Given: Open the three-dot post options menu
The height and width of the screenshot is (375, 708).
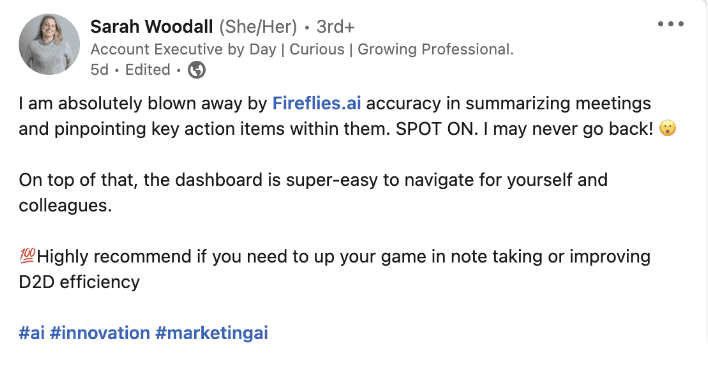Looking at the screenshot, I should pyautogui.click(x=671, y=24).
